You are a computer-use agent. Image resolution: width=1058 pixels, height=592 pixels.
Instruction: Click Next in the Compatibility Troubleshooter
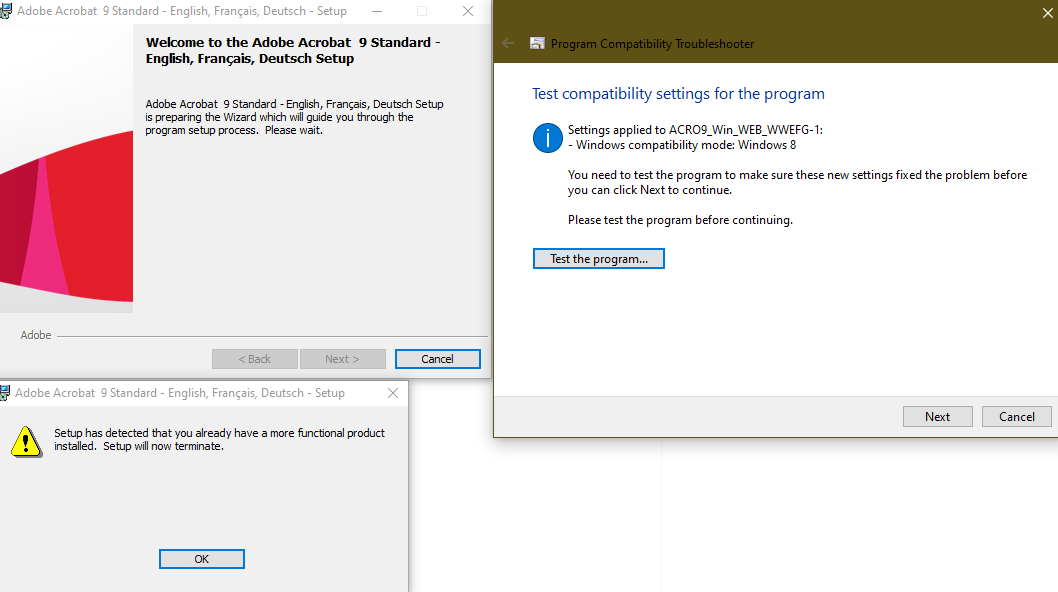[937, 416]
